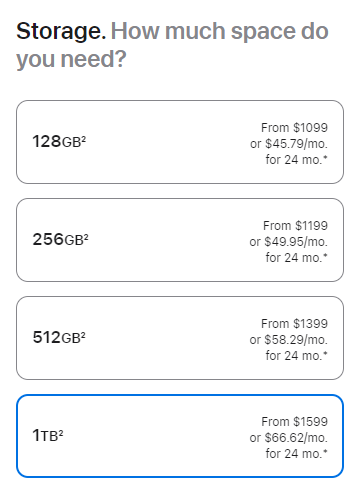Click the From $1199 price text

point(295,225)
